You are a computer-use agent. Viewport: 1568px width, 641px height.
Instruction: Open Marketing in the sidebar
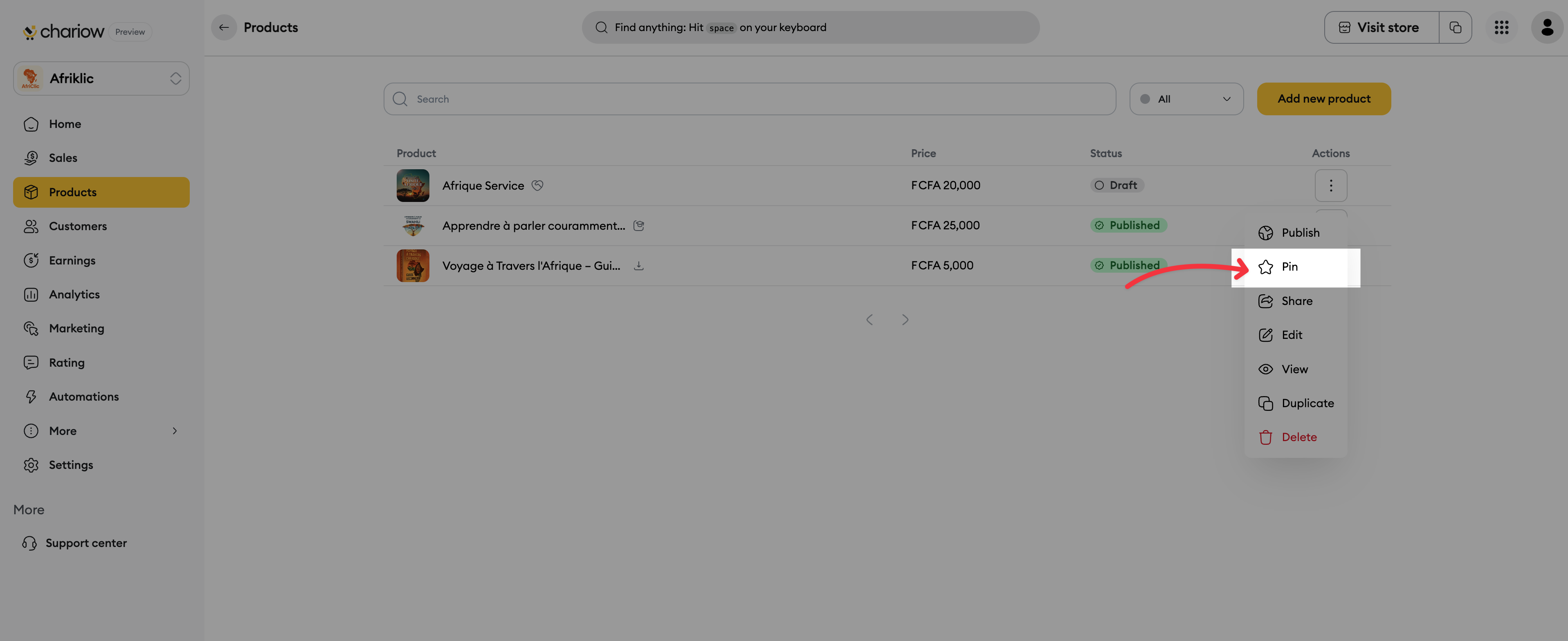[x=101, y=328]
